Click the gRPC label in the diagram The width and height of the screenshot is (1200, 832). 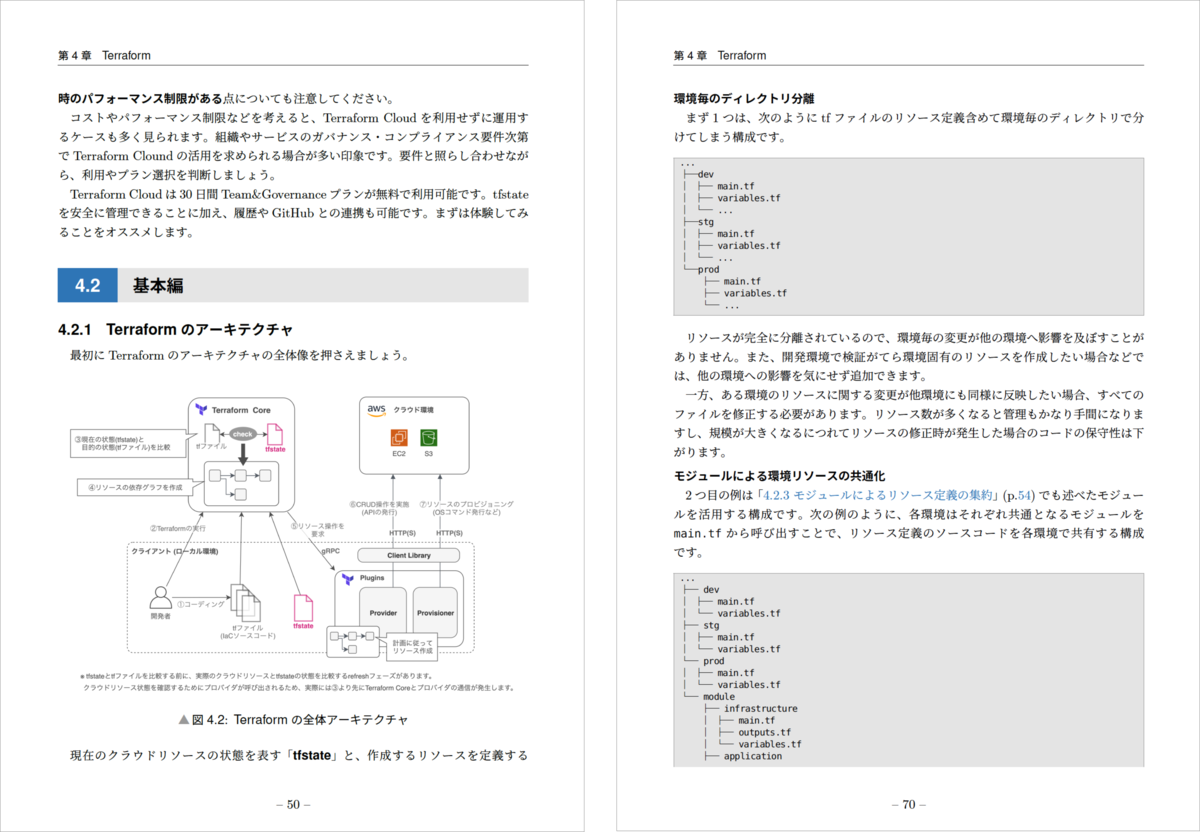[330, 550]
